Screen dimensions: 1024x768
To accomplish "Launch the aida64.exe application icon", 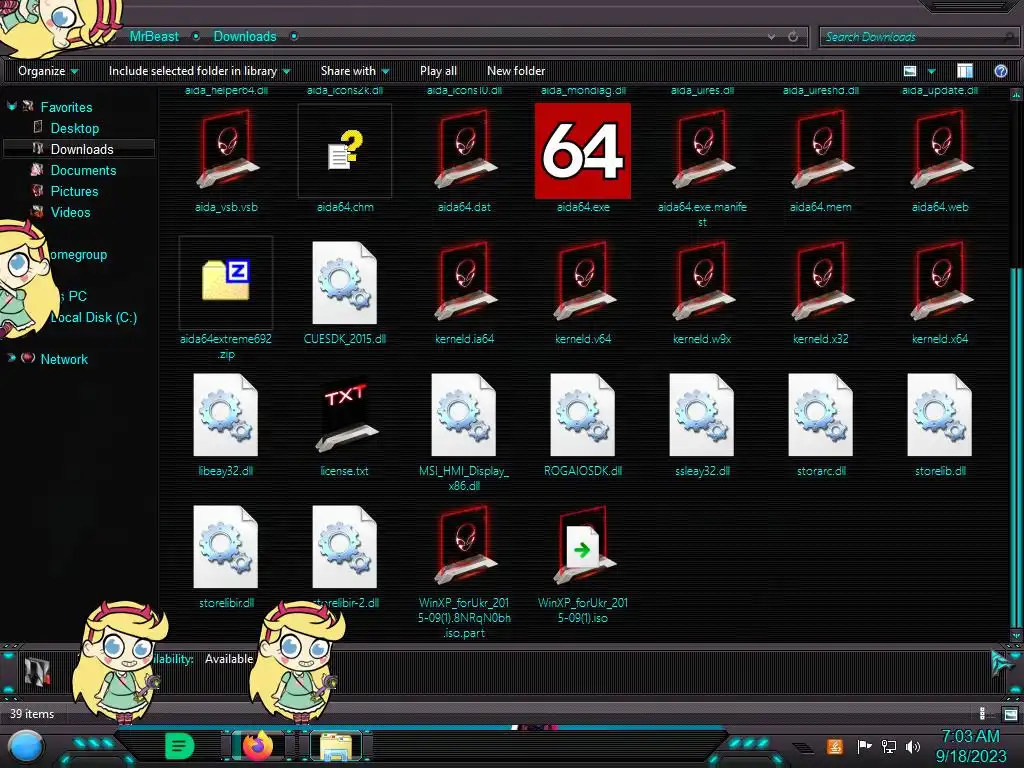I will (583, 151).
